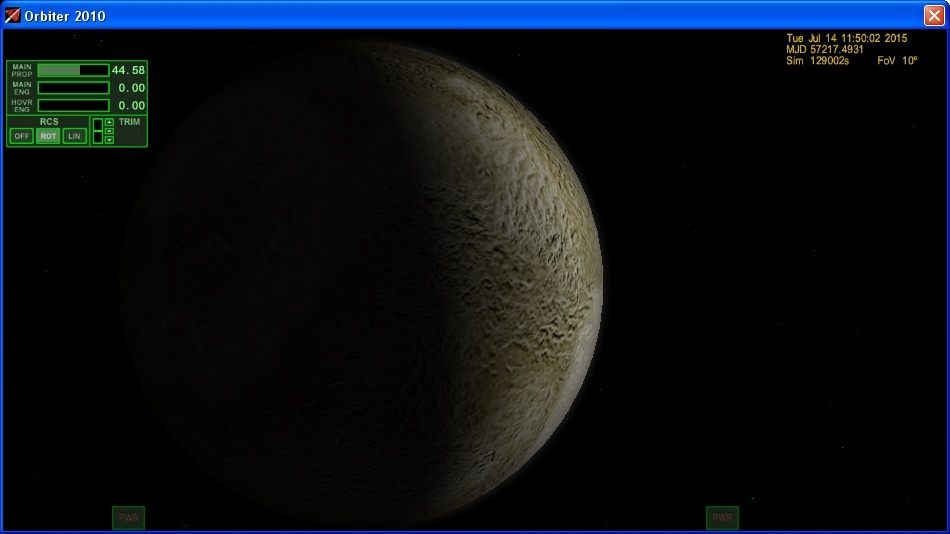Click the main engine thrust bar
The image size is (950, 534).
click(73, 88)
